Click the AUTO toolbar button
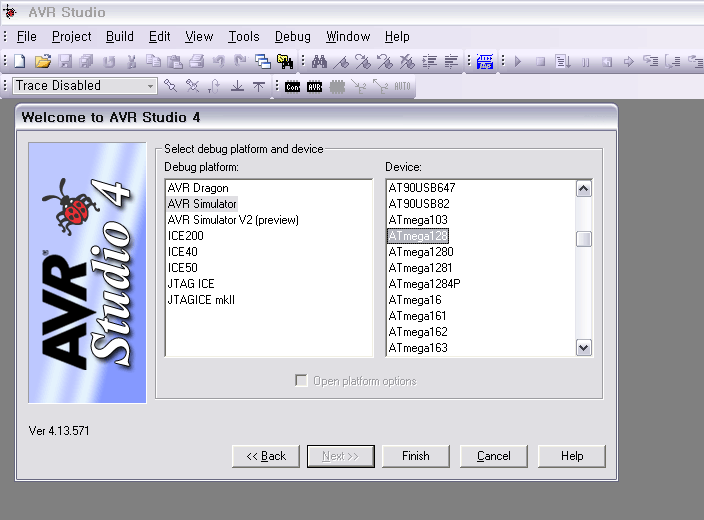This screenshot has width=704, height=520. (x=402, y=86)
